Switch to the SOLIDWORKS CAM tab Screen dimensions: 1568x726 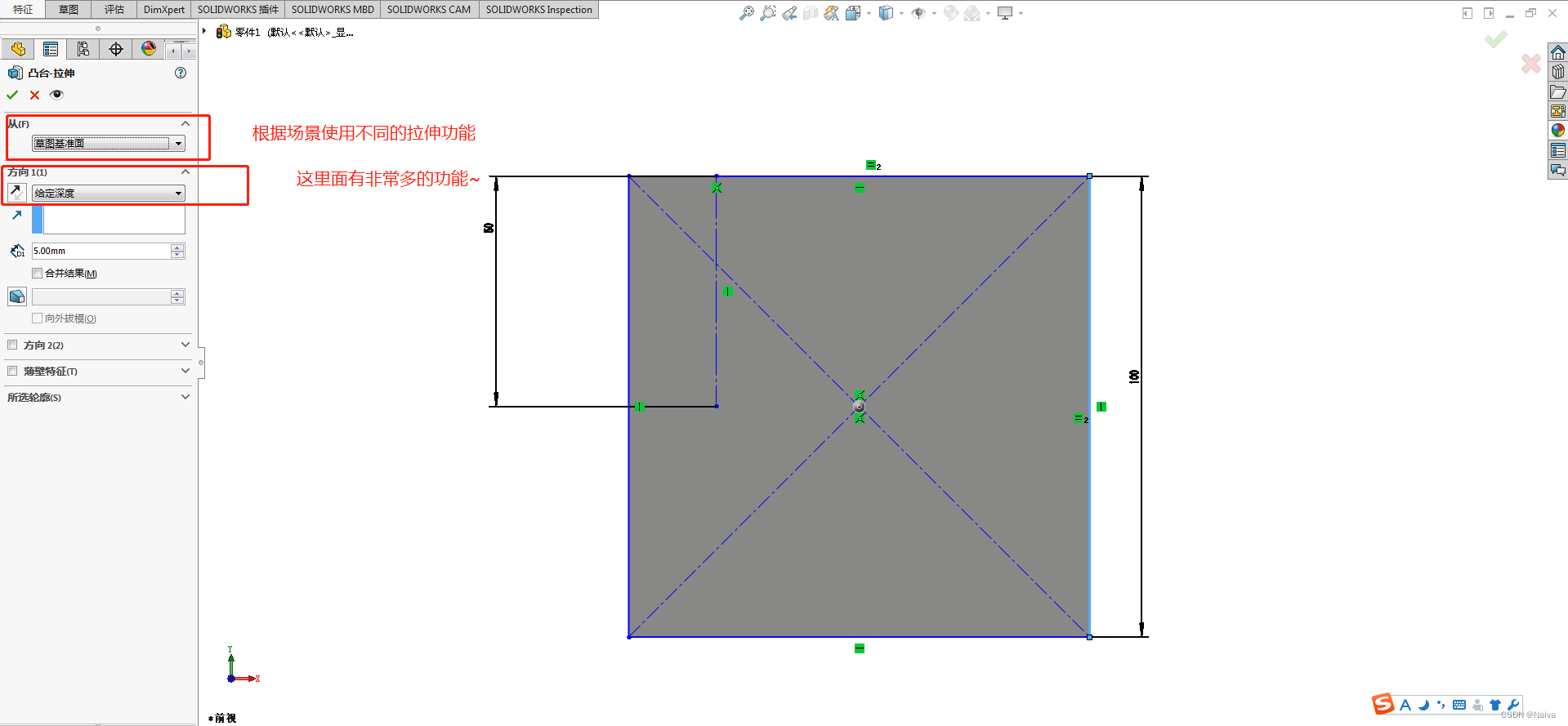[x=429, y=10]
